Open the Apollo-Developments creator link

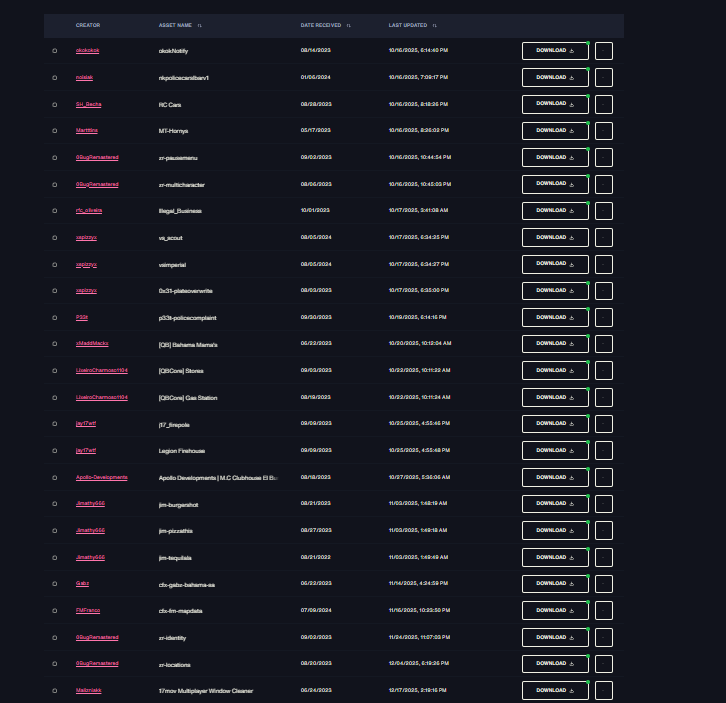pos(101,477)
